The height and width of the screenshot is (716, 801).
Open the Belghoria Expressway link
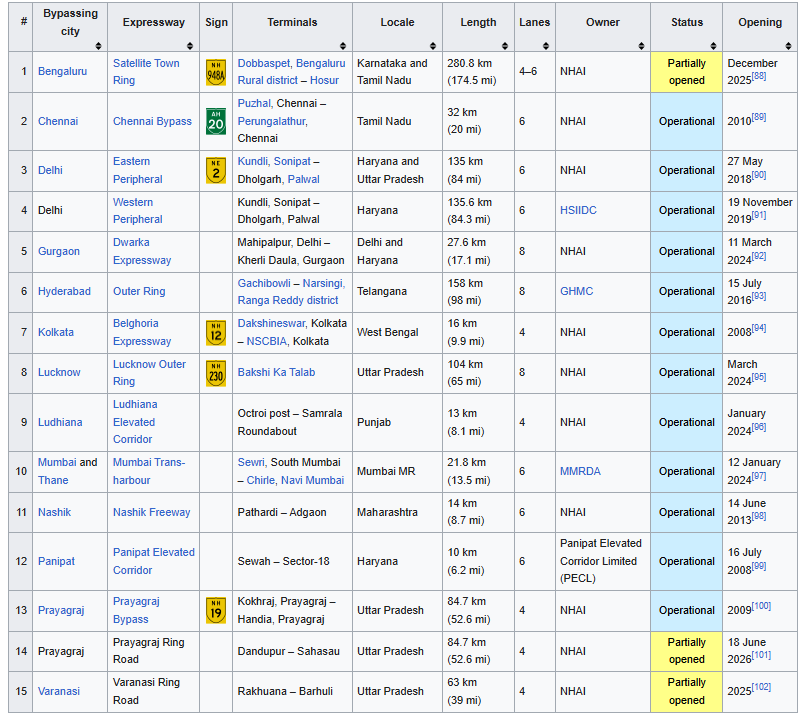point(142,332)
